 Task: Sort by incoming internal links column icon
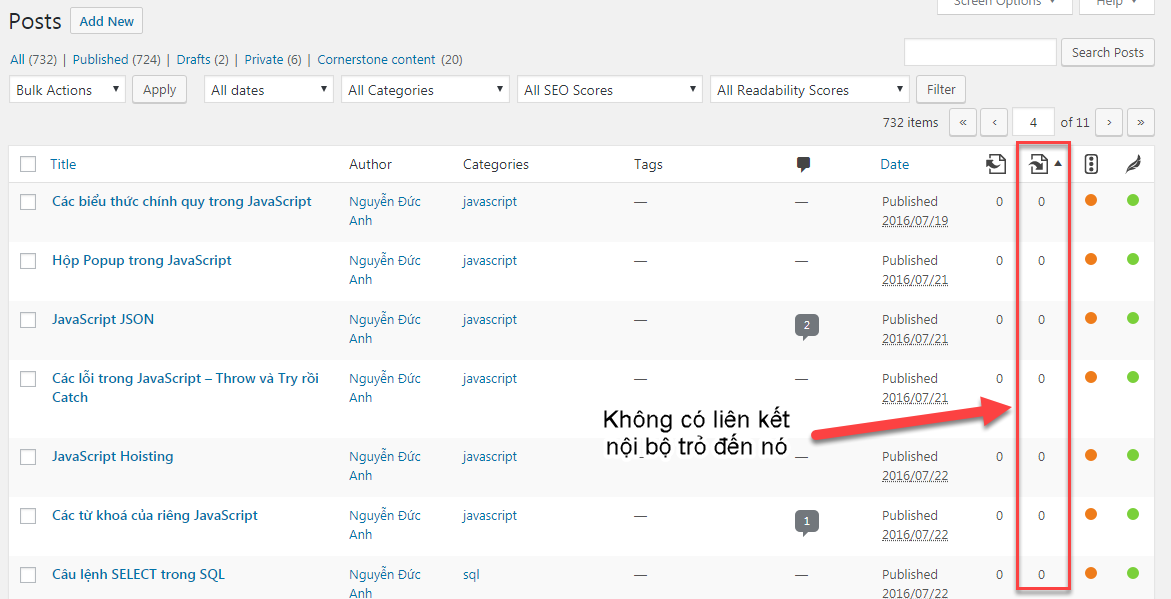tap(1039, 164)
